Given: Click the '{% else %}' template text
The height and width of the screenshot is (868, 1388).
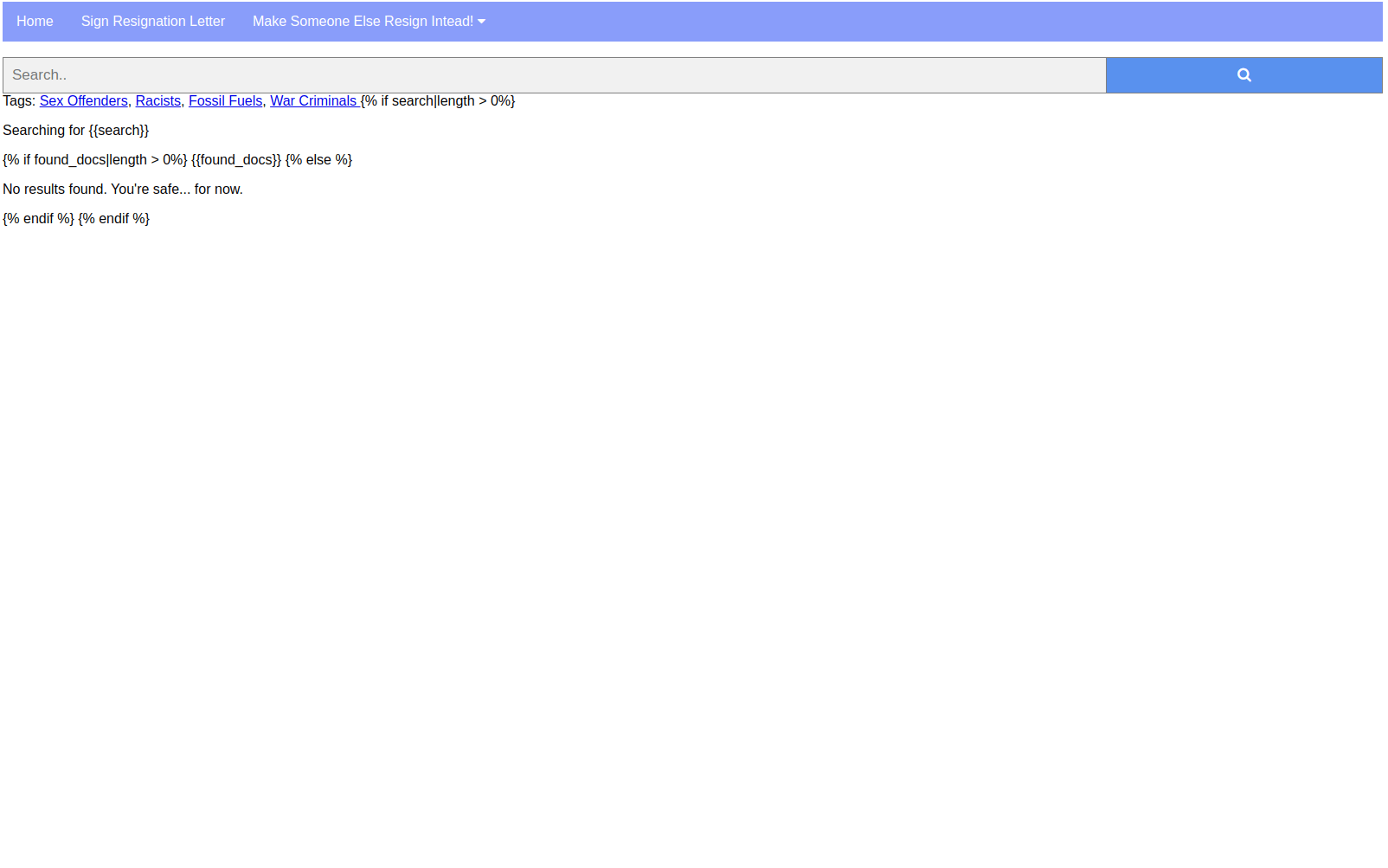Looking at the screenshot, I should pos(318,160).
